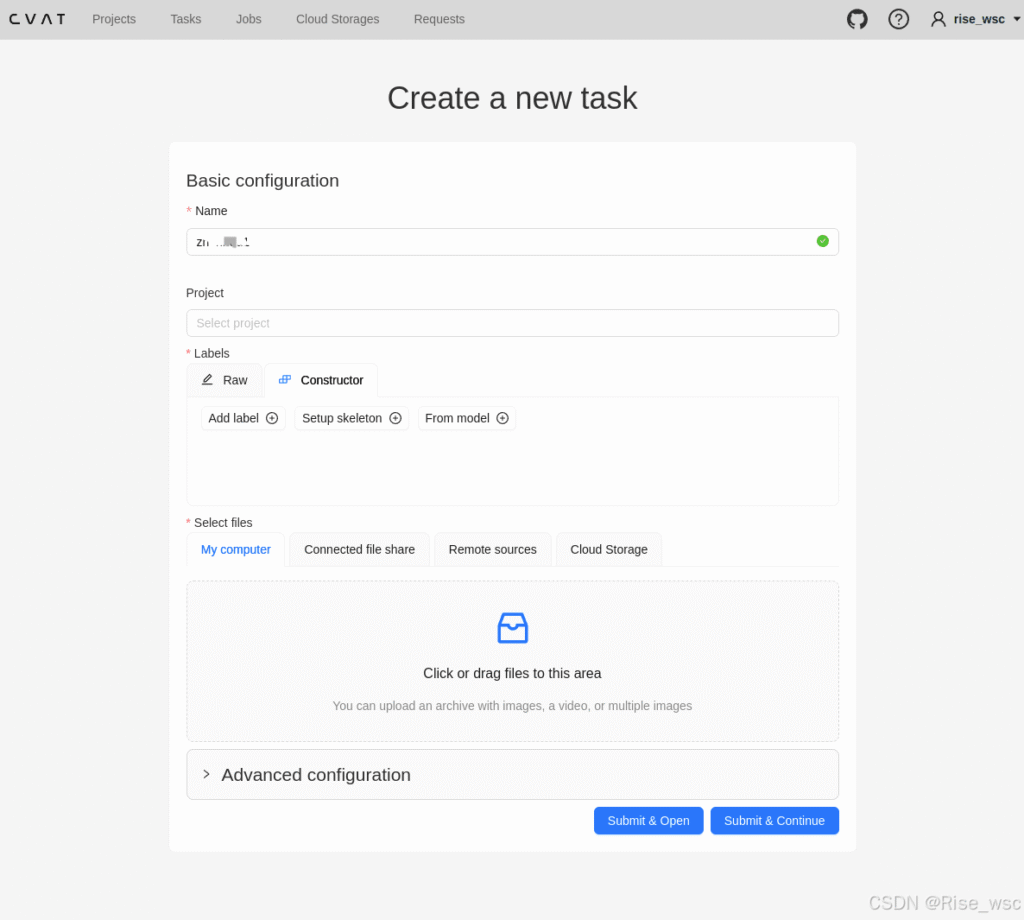This screenshot has width=1024, height=920.
Task: Click Submit & Continue
Action: click(775, 821)
